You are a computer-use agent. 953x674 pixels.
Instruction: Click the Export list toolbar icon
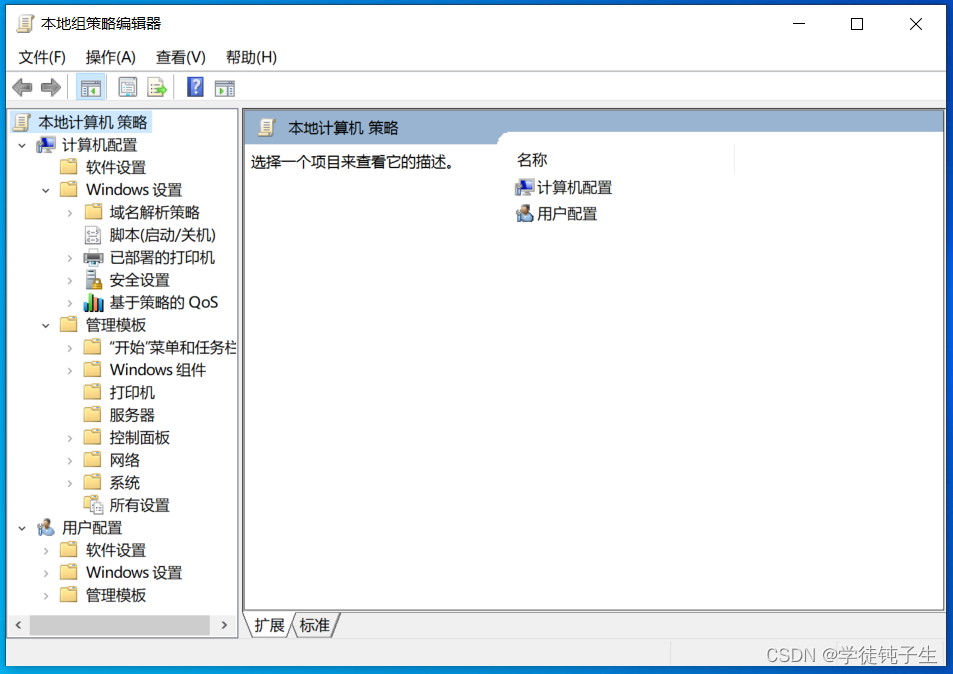pos(157,88)
